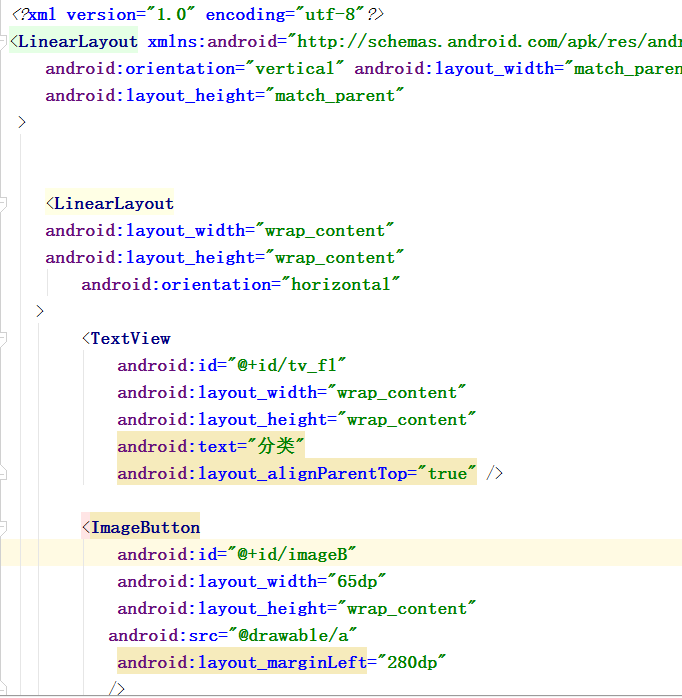Click the highlighted android:layout_marginLeft attribute name
This screenshot has width=682, height=698.
click(242, 663)
